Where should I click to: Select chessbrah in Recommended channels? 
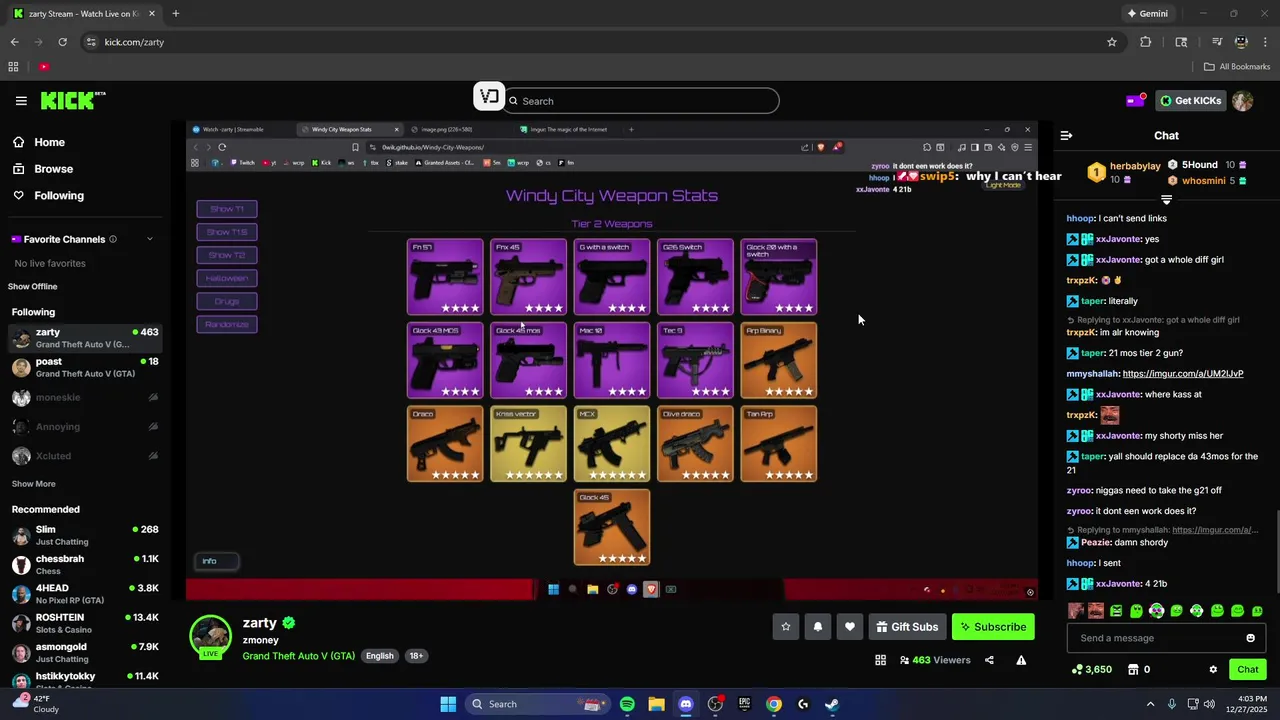84,565
